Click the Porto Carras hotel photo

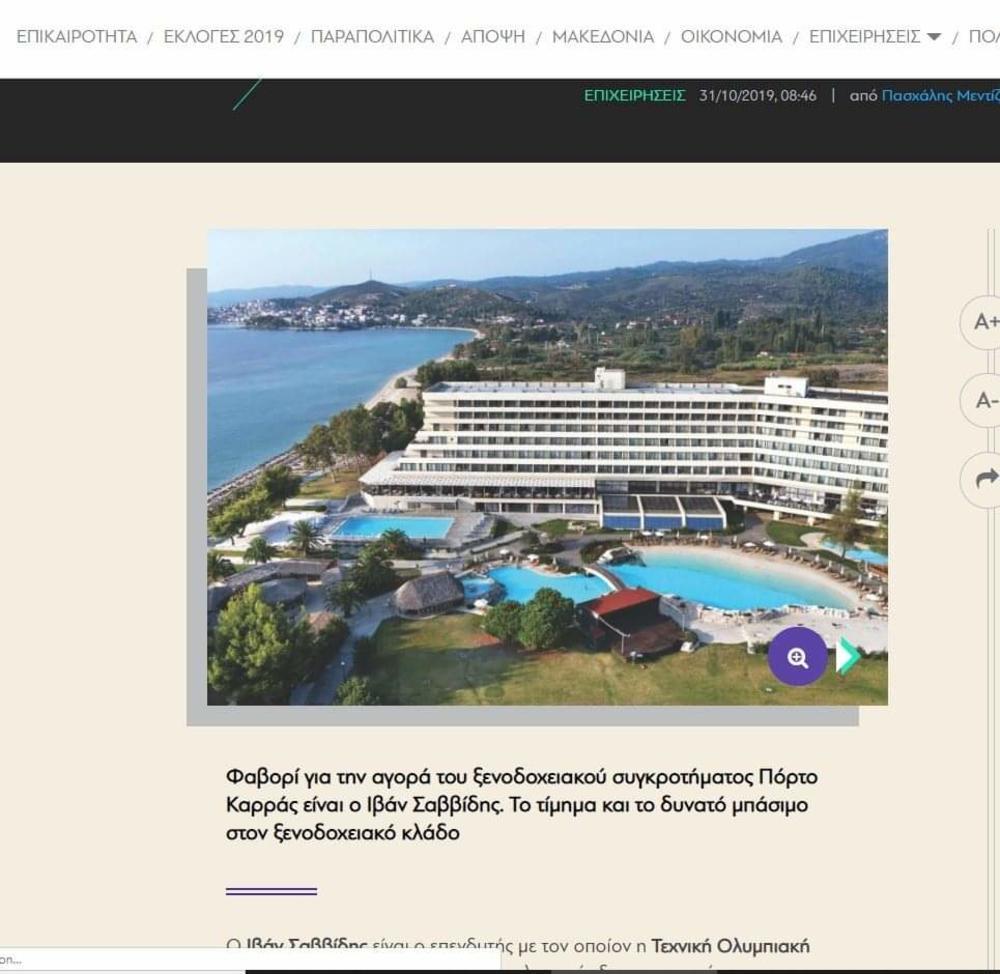547,467
